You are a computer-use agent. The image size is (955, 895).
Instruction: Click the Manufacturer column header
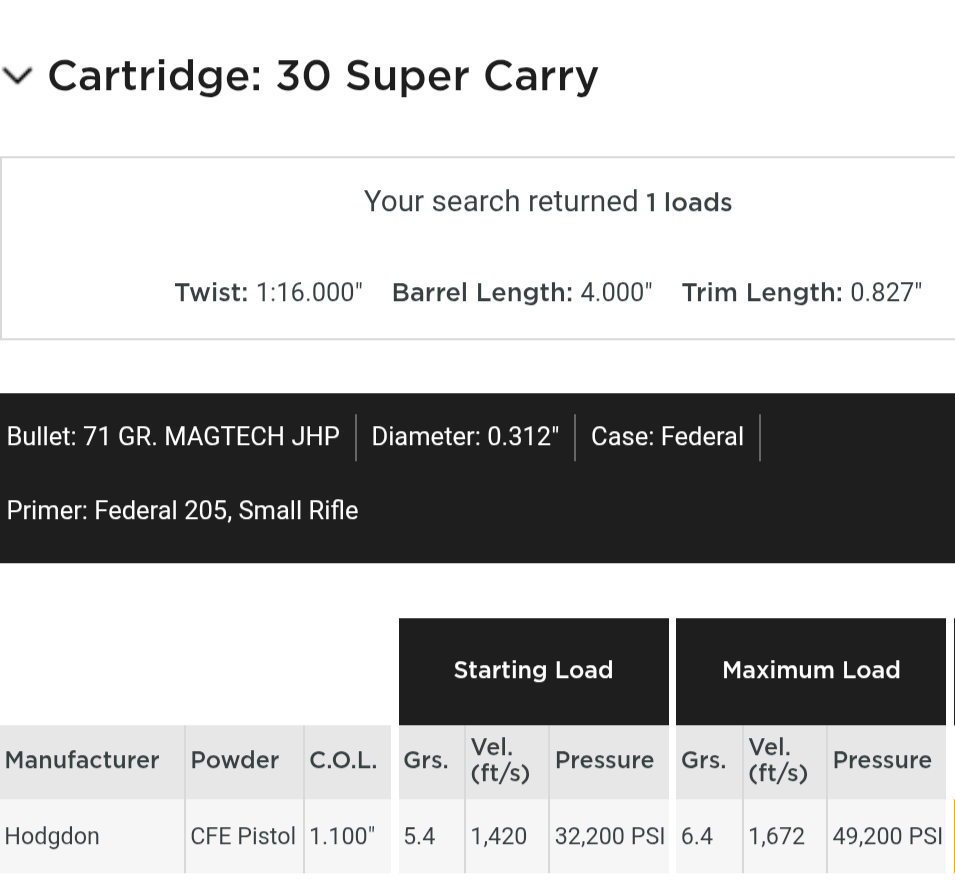tap(92, 762)
